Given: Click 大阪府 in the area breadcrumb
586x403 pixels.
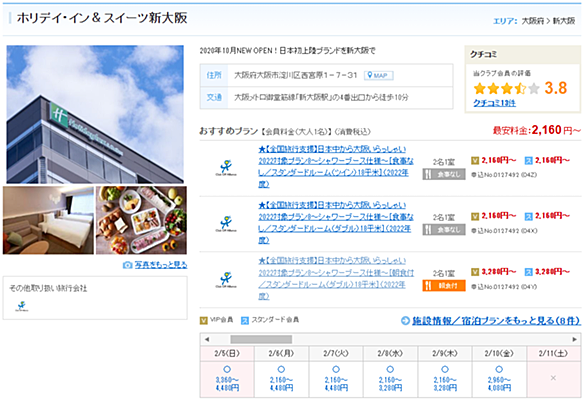Looking at the screenshot, I should (x=533, y=21).
